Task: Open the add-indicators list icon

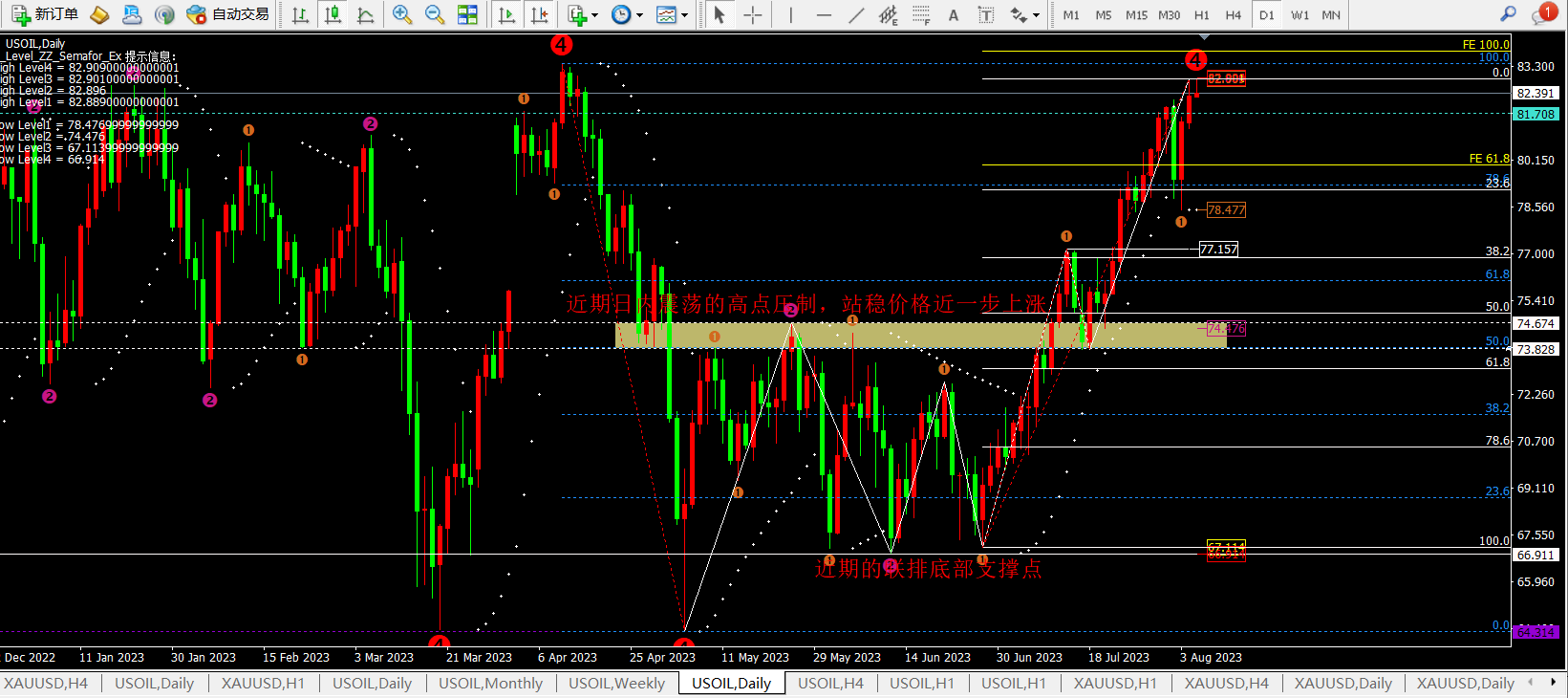Action: pyautogui.click(x=576, y=14)
